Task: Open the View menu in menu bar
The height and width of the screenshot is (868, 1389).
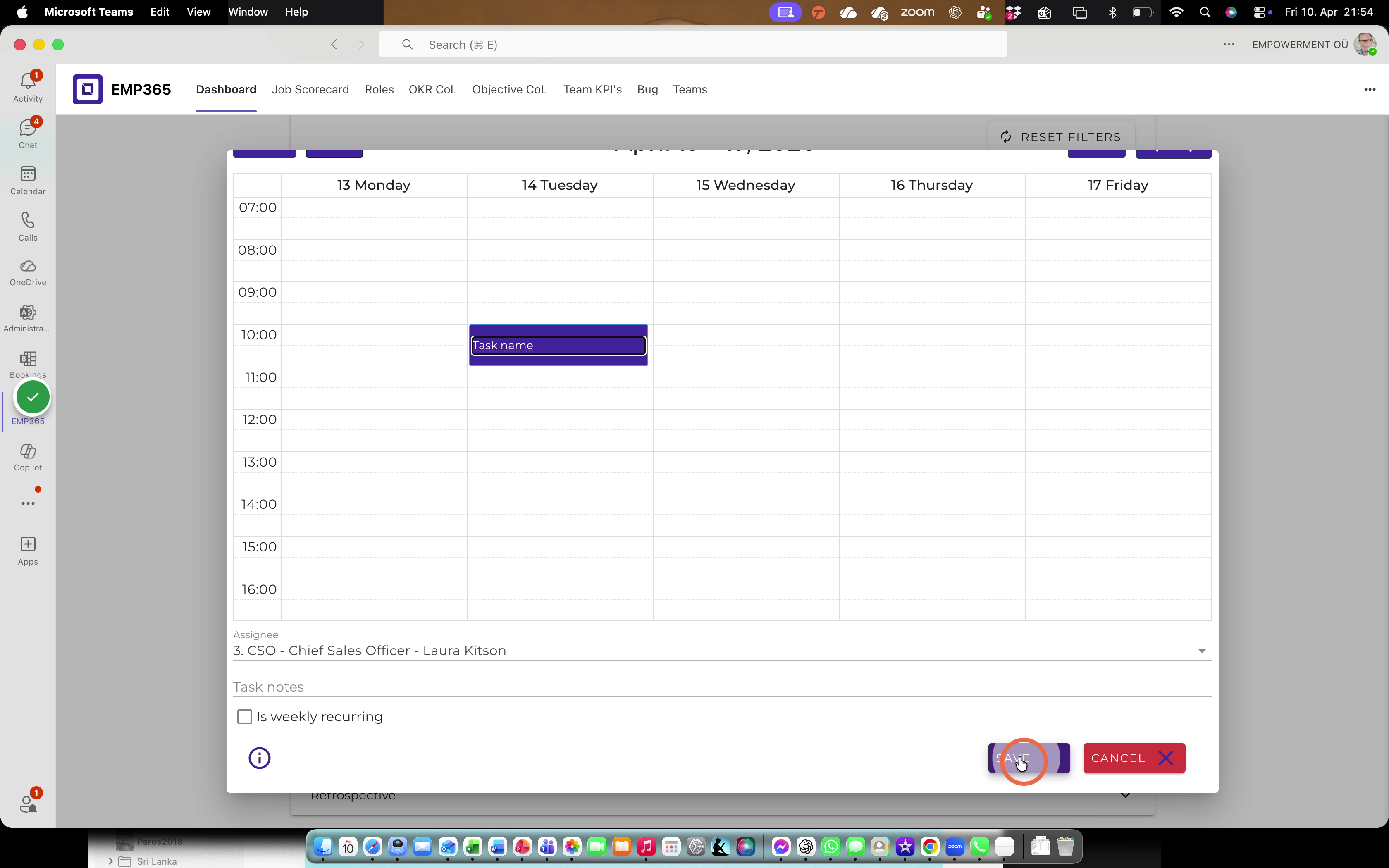Action: [198, 12]
